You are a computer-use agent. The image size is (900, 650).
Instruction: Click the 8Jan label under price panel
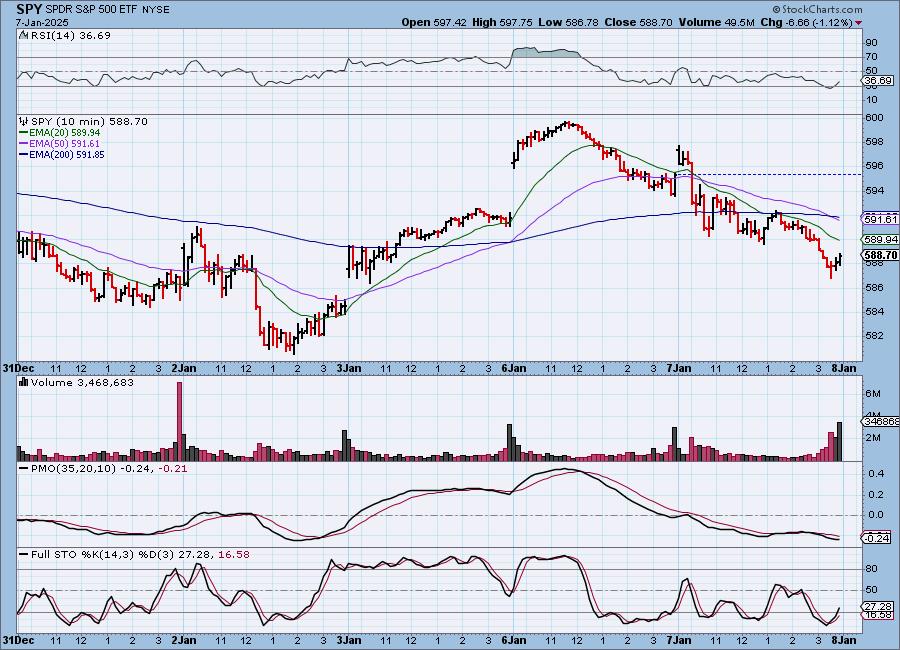click(x=844, y=368)
